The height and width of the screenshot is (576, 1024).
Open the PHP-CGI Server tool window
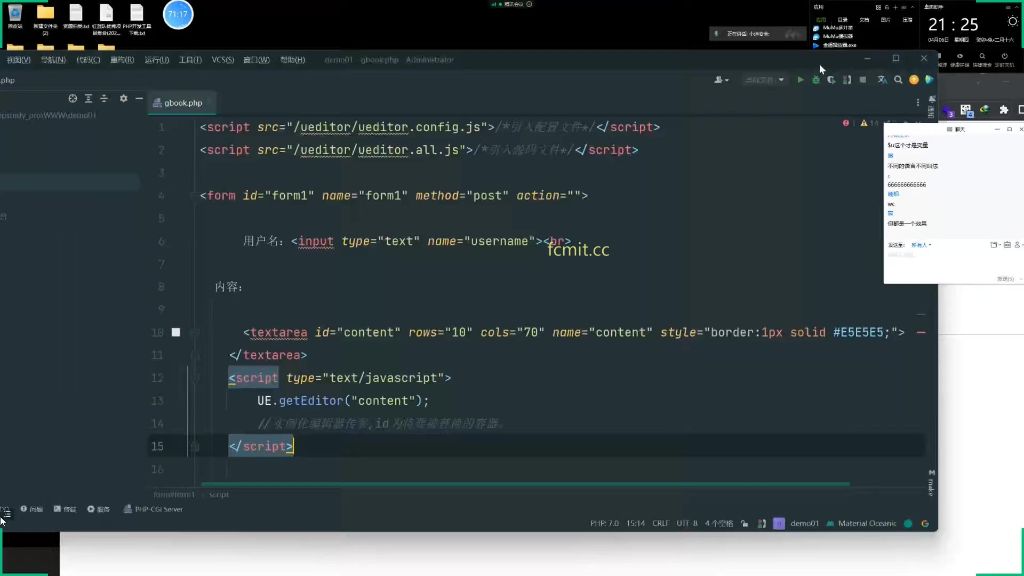(153, 509)
